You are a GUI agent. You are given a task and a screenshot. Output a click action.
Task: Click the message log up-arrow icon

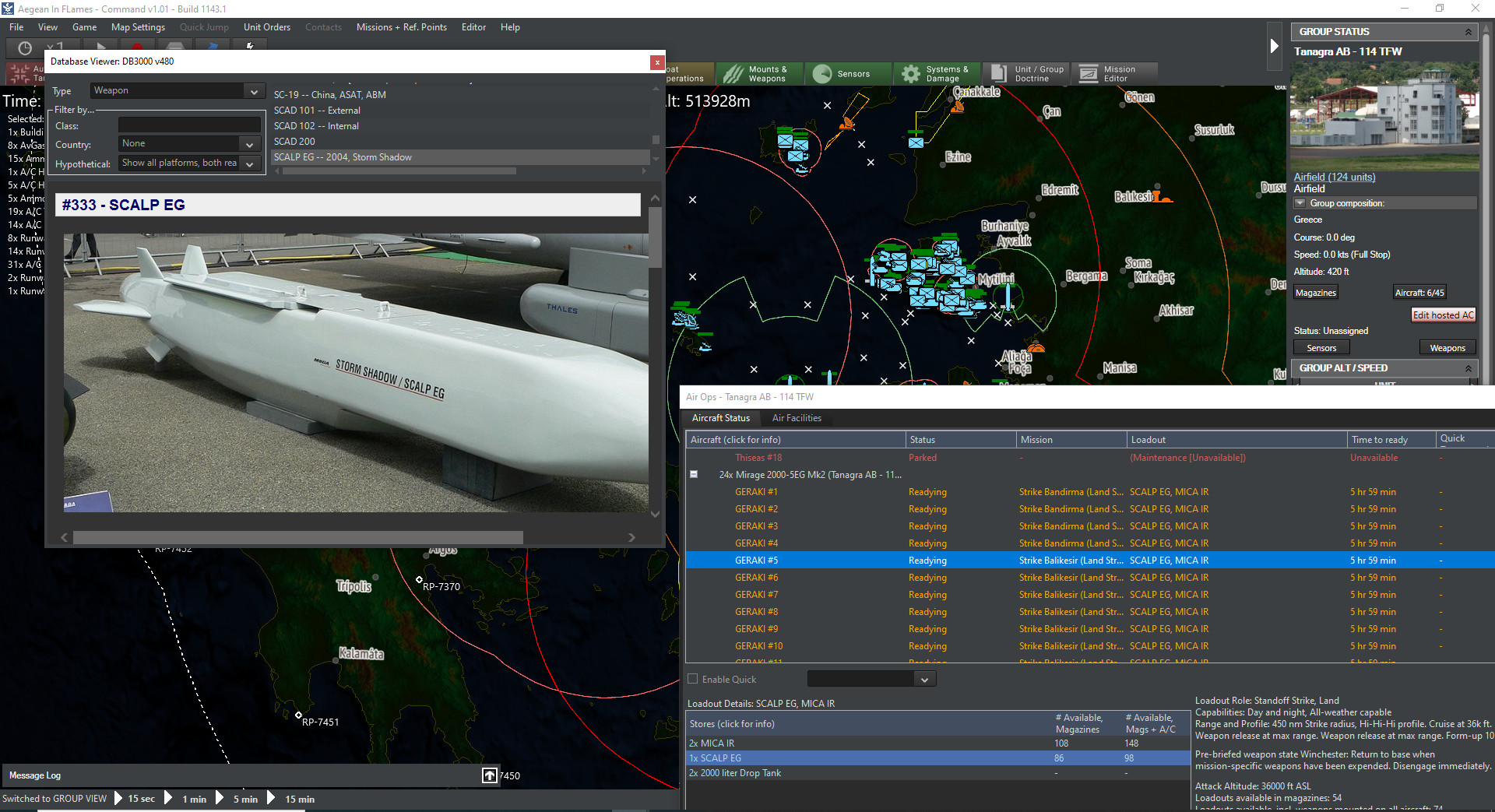(x=490, y=775)
